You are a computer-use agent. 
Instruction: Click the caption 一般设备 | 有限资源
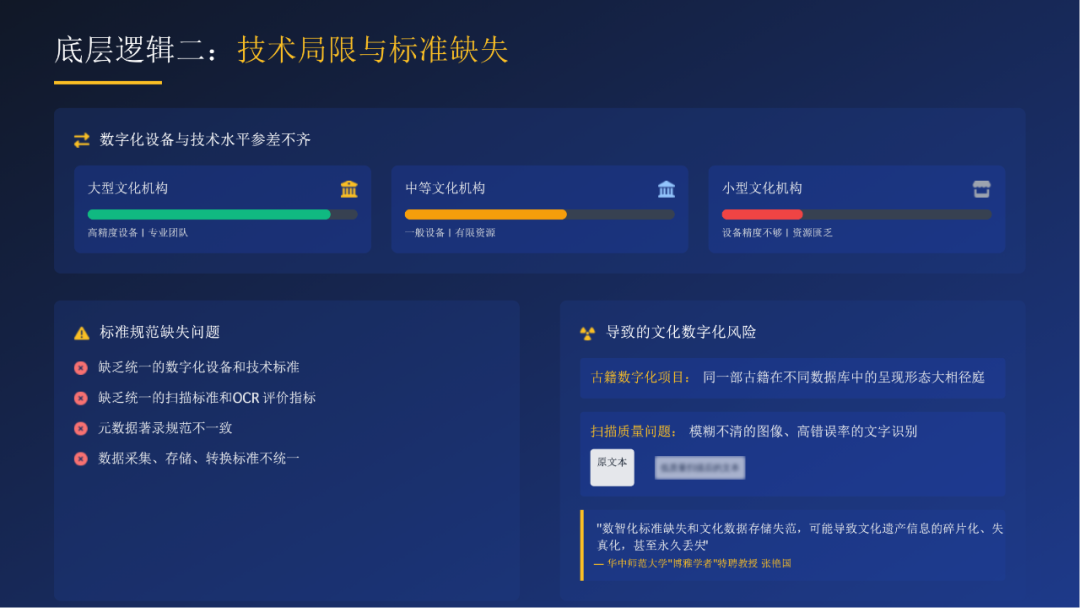tap(450, 233)
